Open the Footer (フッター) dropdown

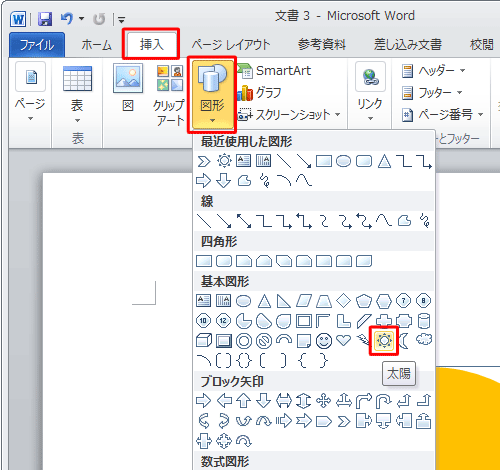(432, 92)
